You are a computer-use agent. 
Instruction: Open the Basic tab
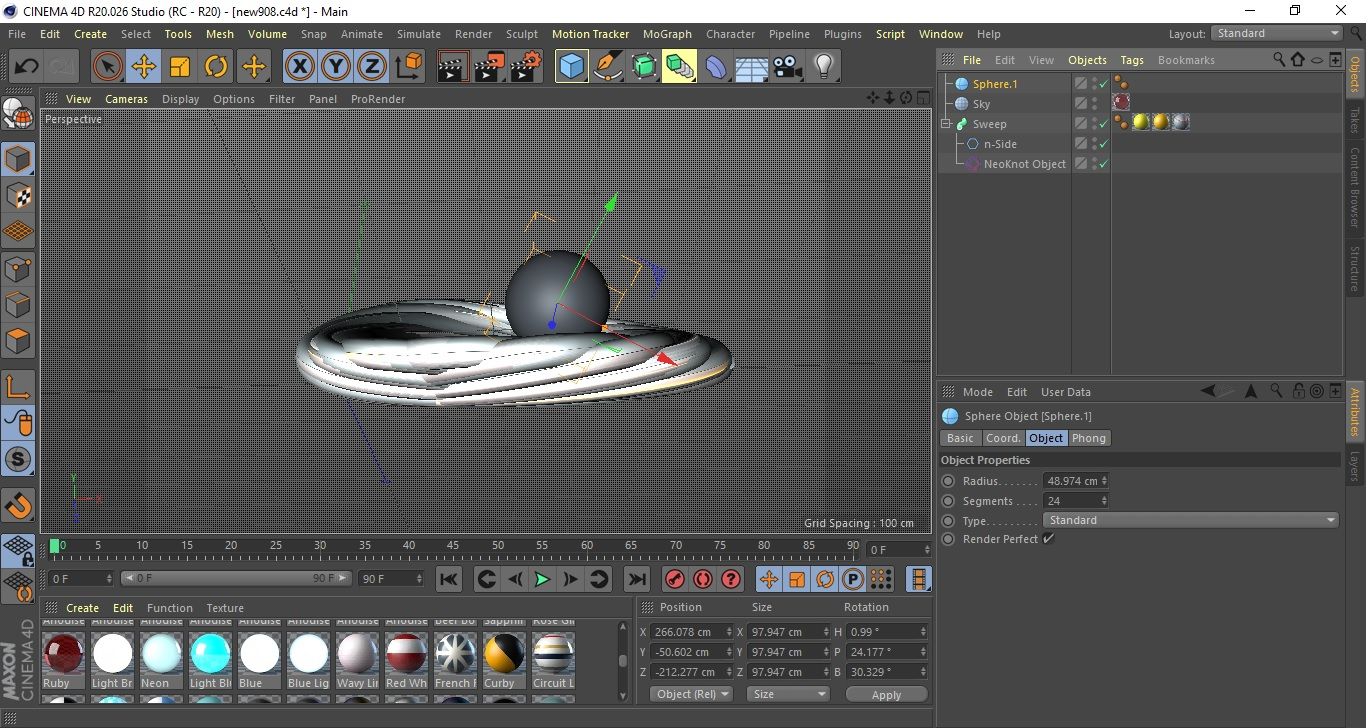(x=960, y=438)
